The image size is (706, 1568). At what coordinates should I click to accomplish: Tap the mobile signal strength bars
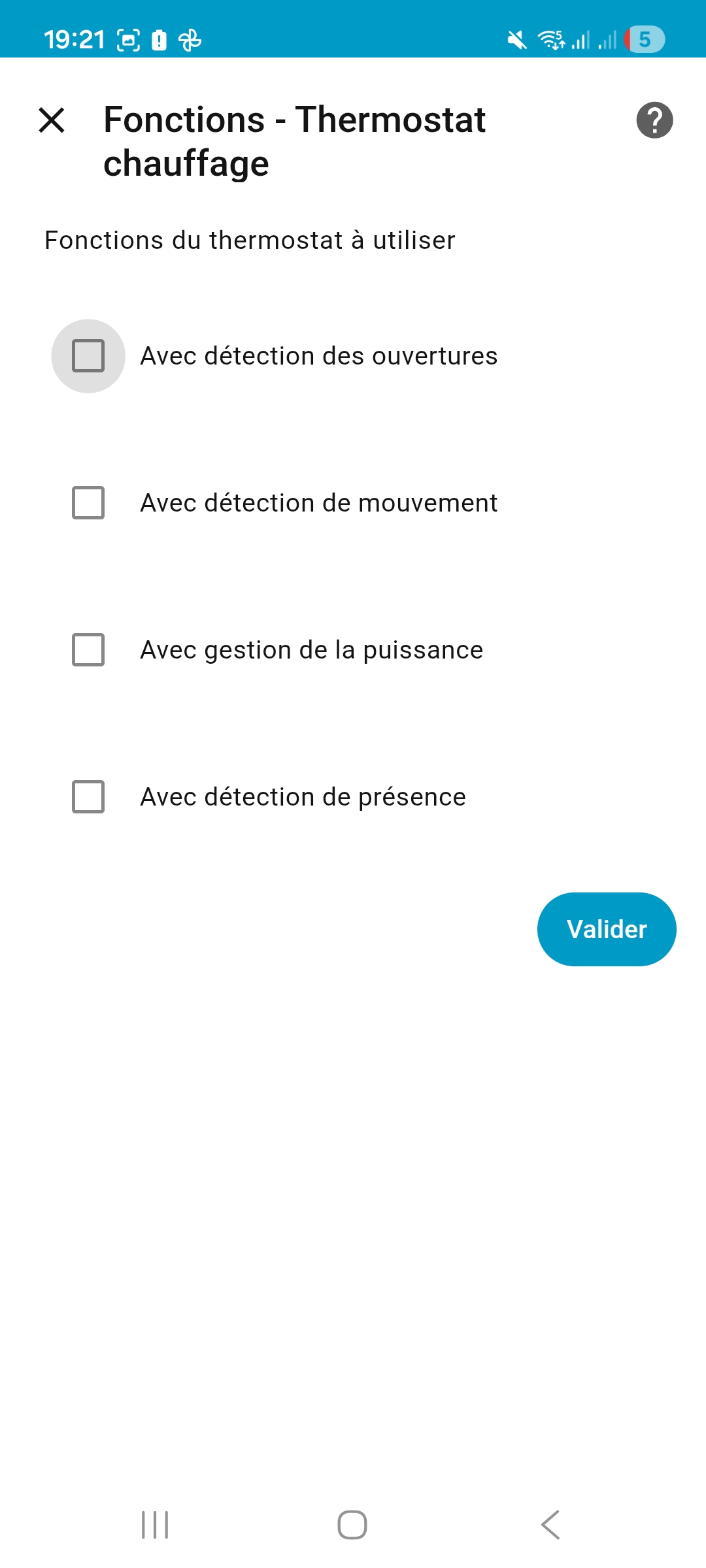[580, 41]
